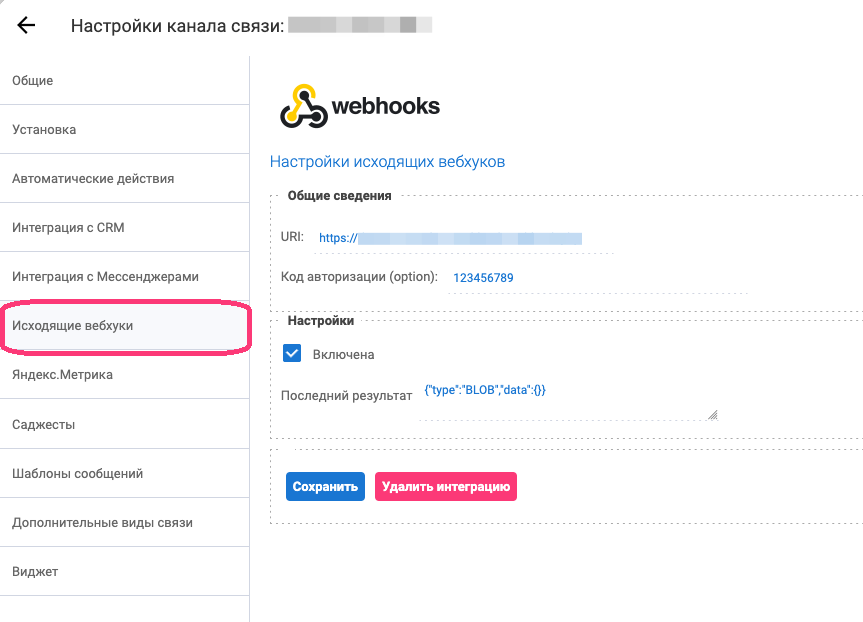Click the back arrow icon
This screenshot has width=863, height=622.
tap(27, 26)
